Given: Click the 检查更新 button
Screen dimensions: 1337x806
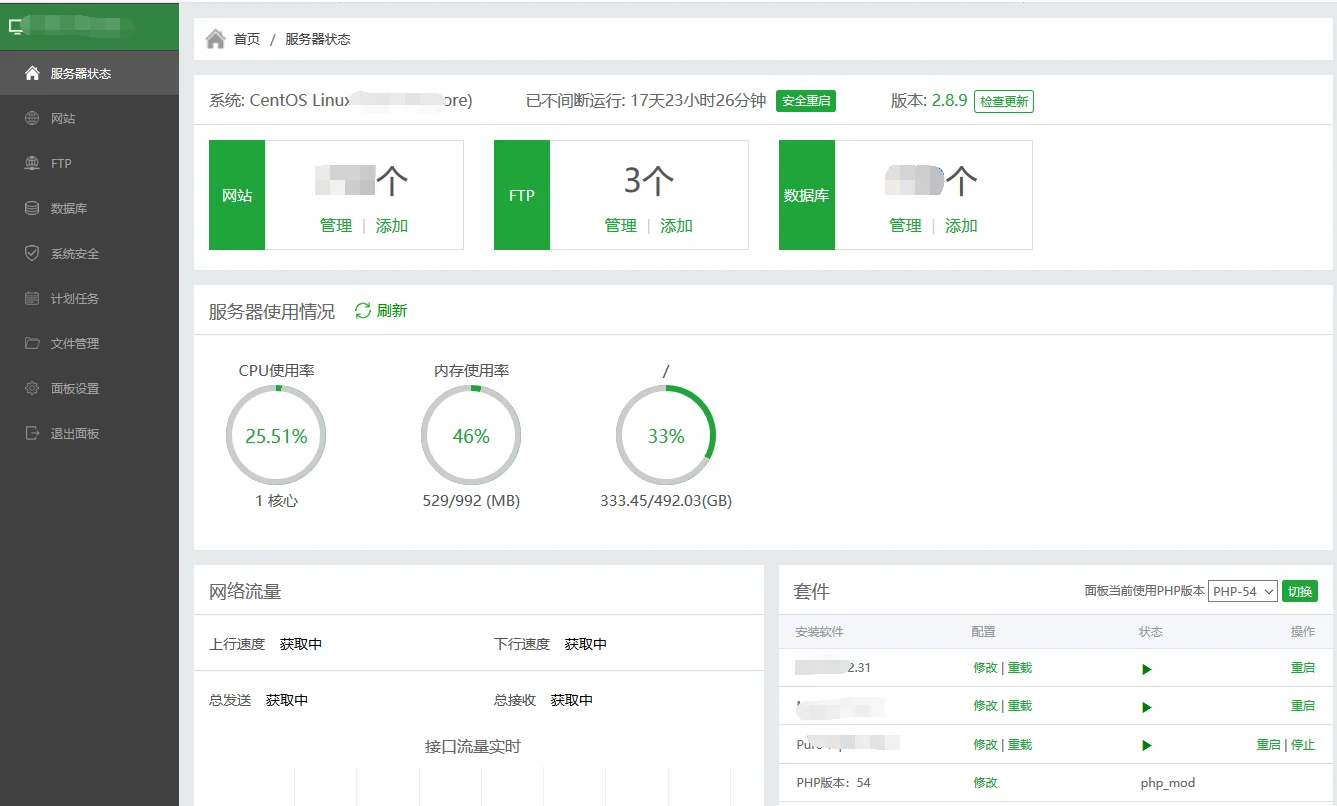Looking at the screenshot, I should point(1004,101).
